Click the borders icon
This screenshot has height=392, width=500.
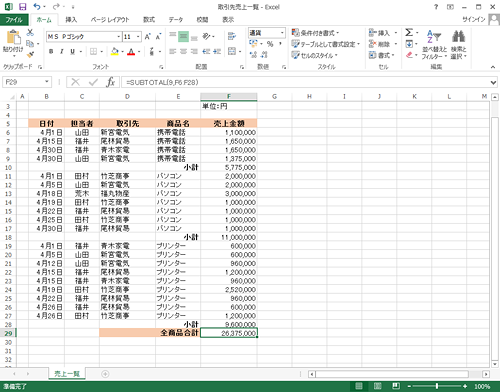pyautogui.click(x=93, y=51)
